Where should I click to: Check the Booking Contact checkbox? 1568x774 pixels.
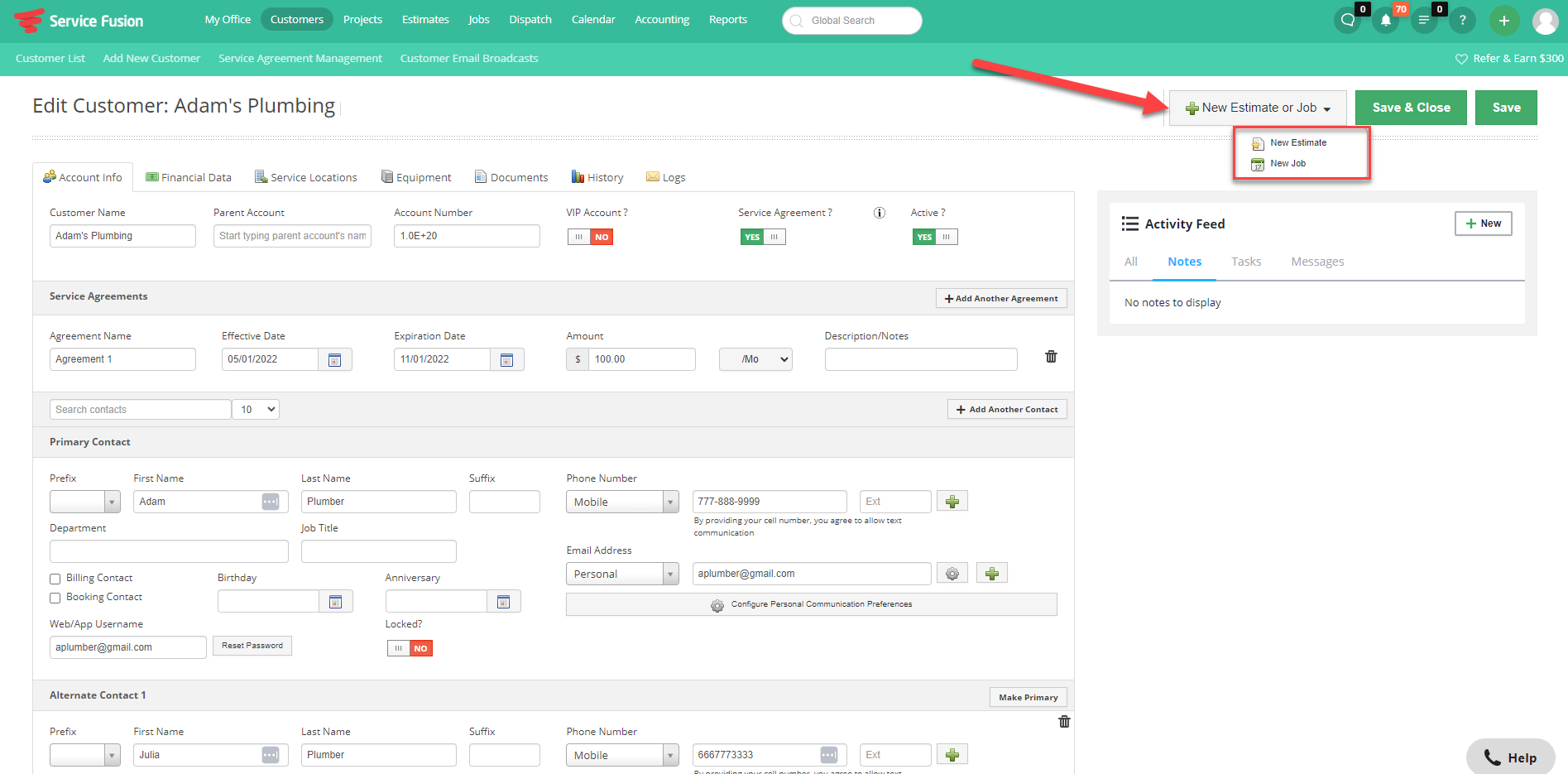coord(55,598)
